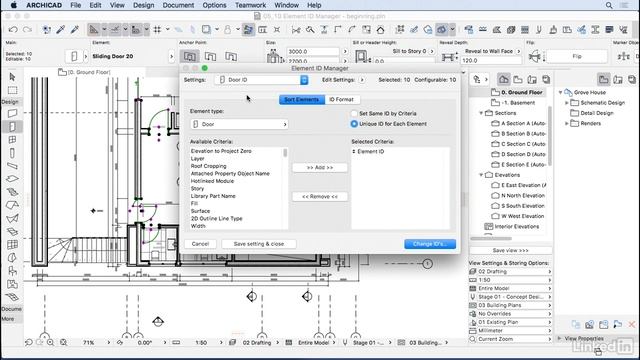
Task: Select the Wall tool in the toolbox
Action: [x=12, y=113]
